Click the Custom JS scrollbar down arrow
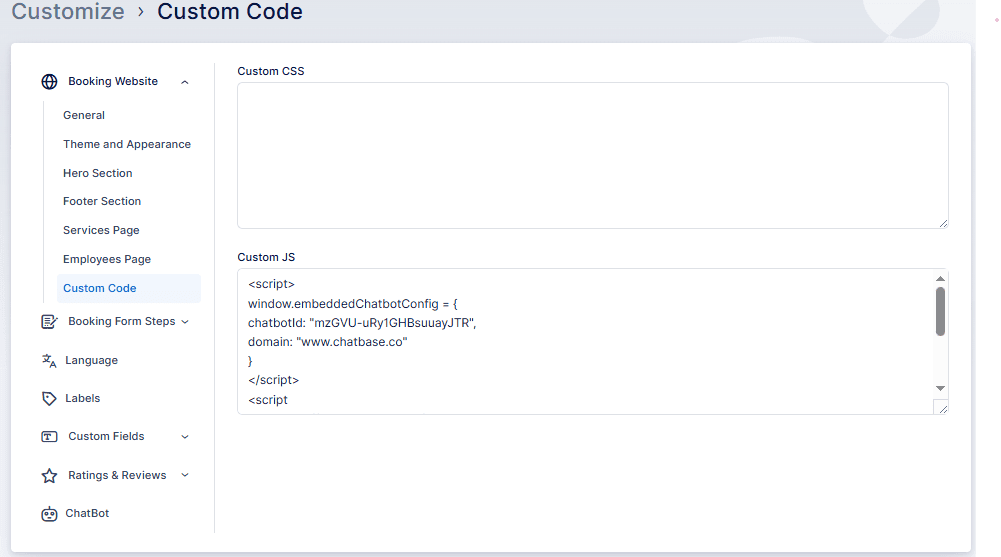The height and width of the screenshot is (557, 1001). pyautogui.click(x=940, y=388)
